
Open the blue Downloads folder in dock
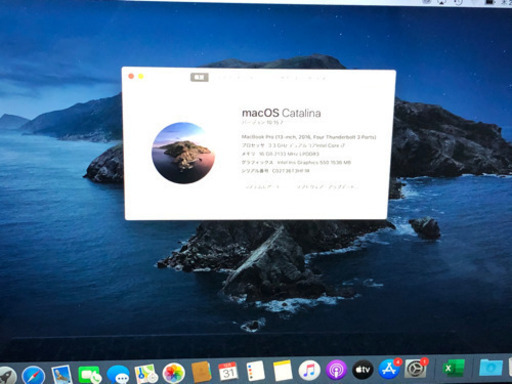pos(490,367)
